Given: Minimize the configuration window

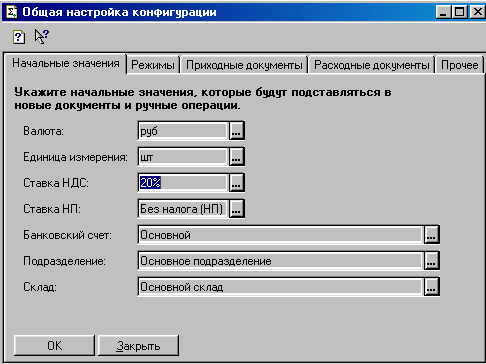Looking at the screenshot, I should pos(443,12).
